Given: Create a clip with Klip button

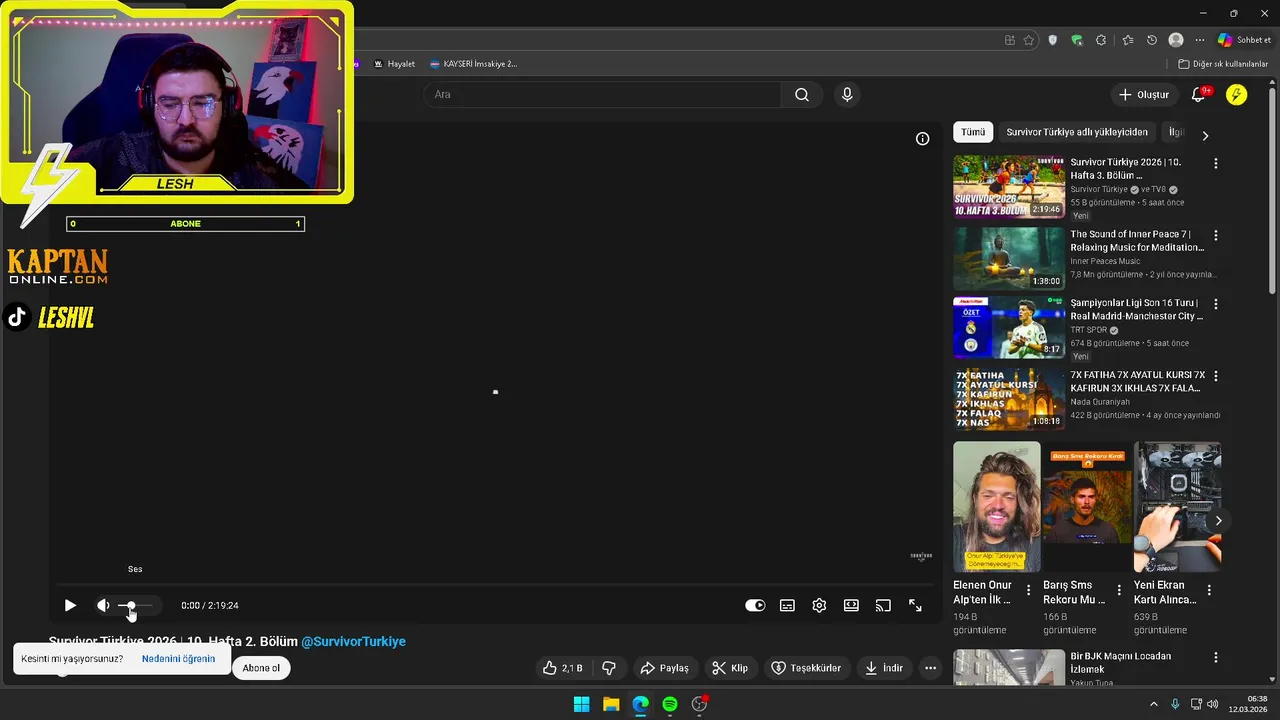Looking at the screenshot, I should pyautogui.click(x=730, y=668).
